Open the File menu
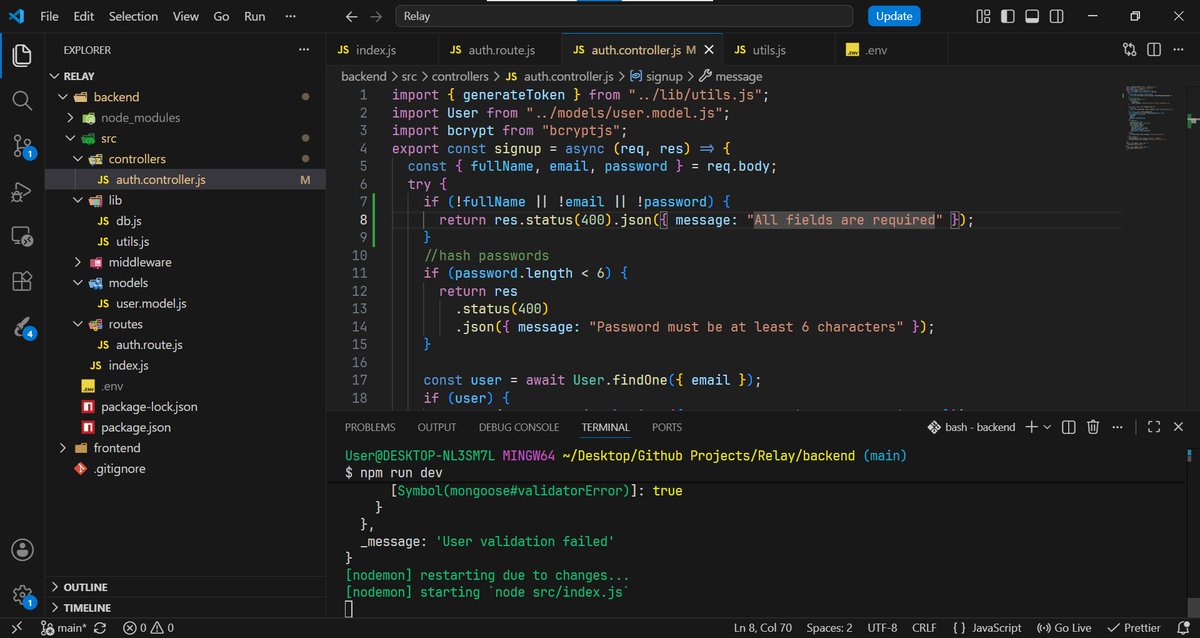Image resolution: width=1200 pixels, height=638 pixels. (x=49, y=16)
